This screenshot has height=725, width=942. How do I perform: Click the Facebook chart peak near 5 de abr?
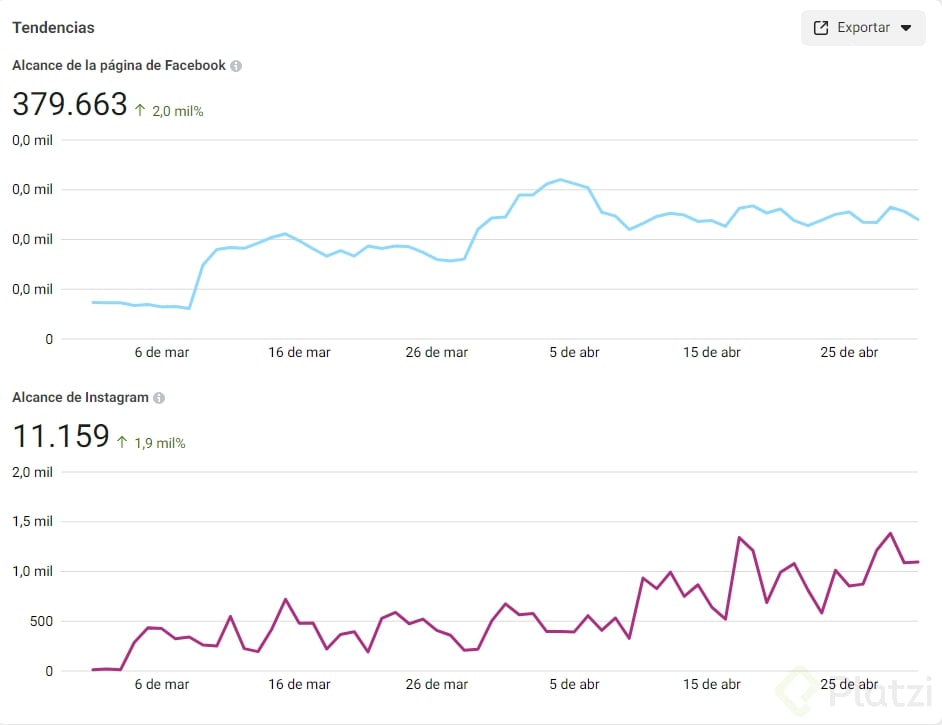pos(561,180)
